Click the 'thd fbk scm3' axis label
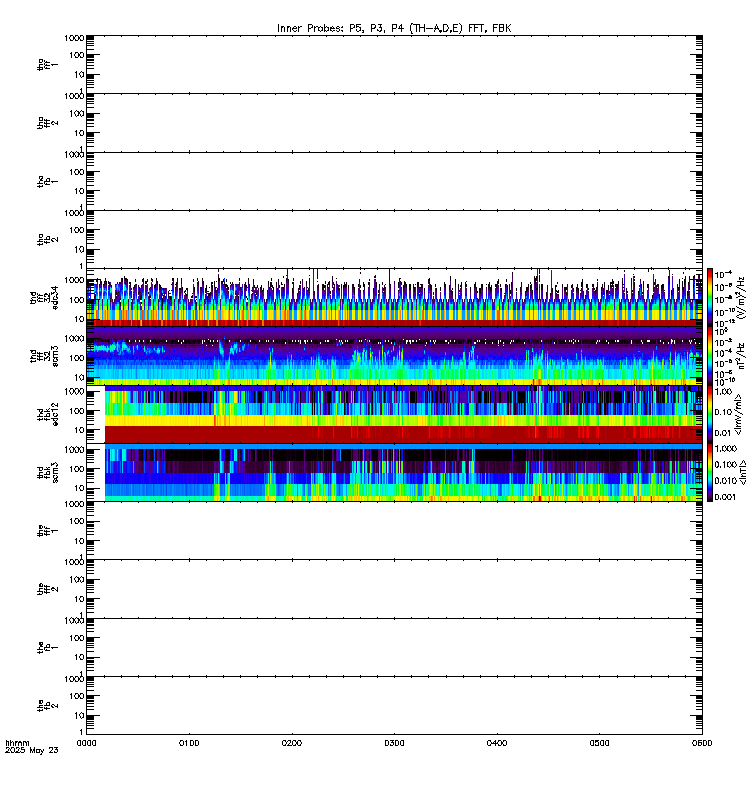The height and width of the screenshot is (800, 750). click(47, 472)
